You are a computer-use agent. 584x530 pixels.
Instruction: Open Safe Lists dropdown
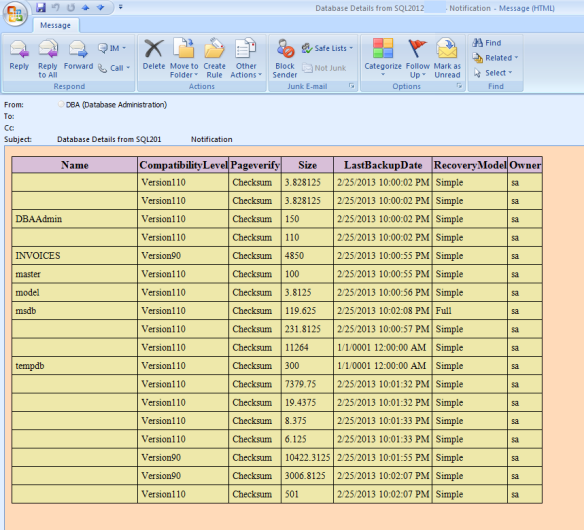328,48
